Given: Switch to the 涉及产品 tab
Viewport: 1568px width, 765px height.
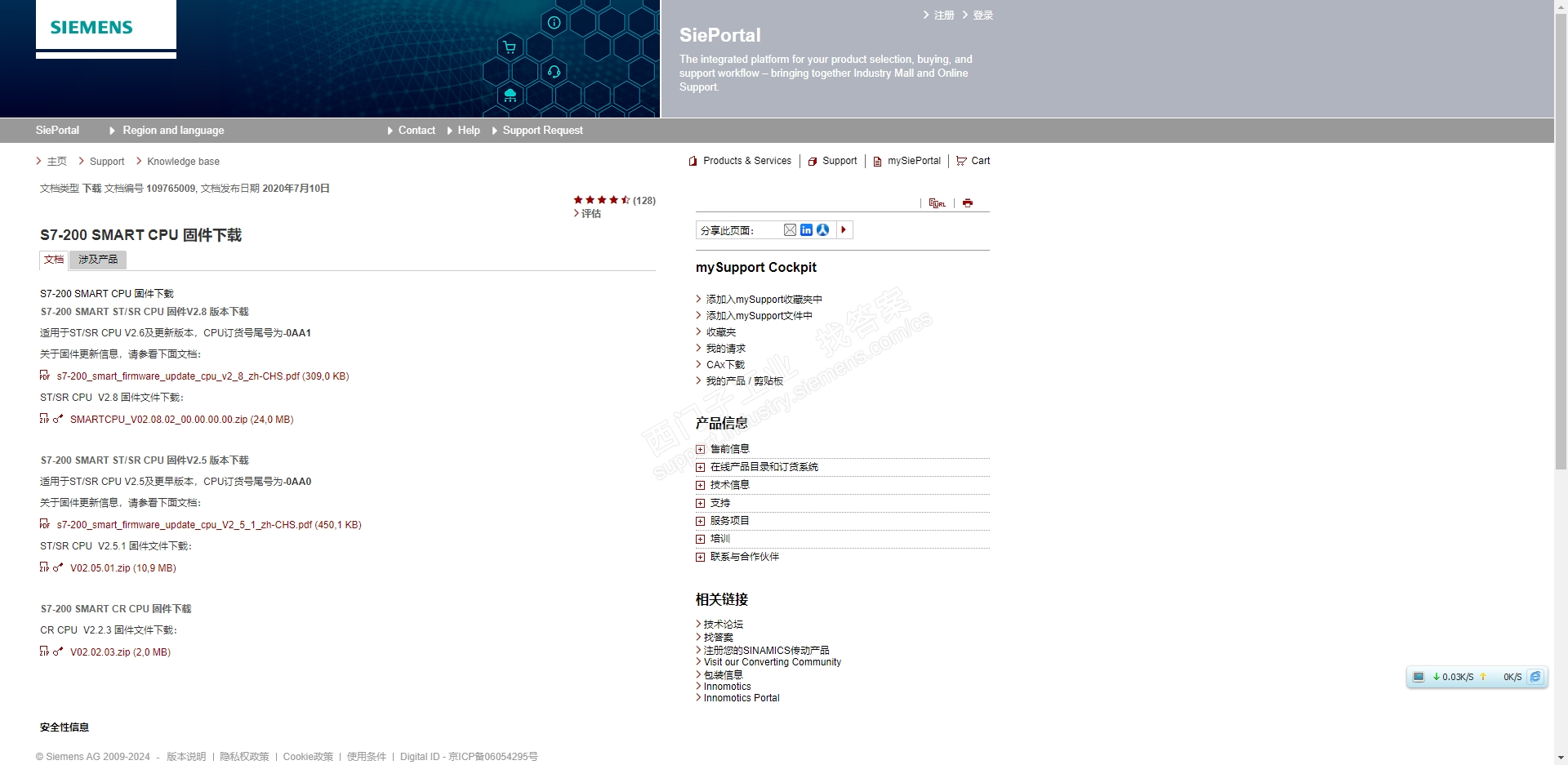Looking at the screenshot, I should tap(98, 260).
